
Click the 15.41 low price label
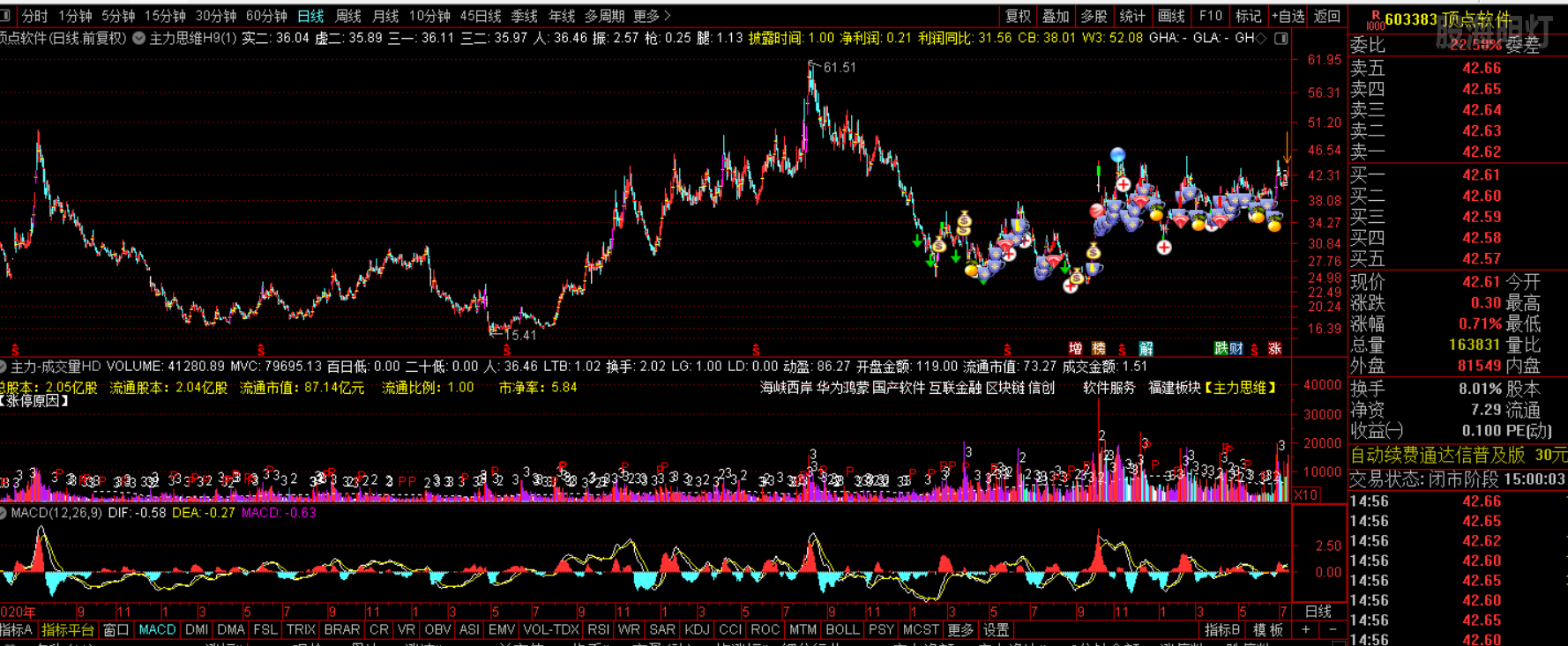(x=520, y=335)
